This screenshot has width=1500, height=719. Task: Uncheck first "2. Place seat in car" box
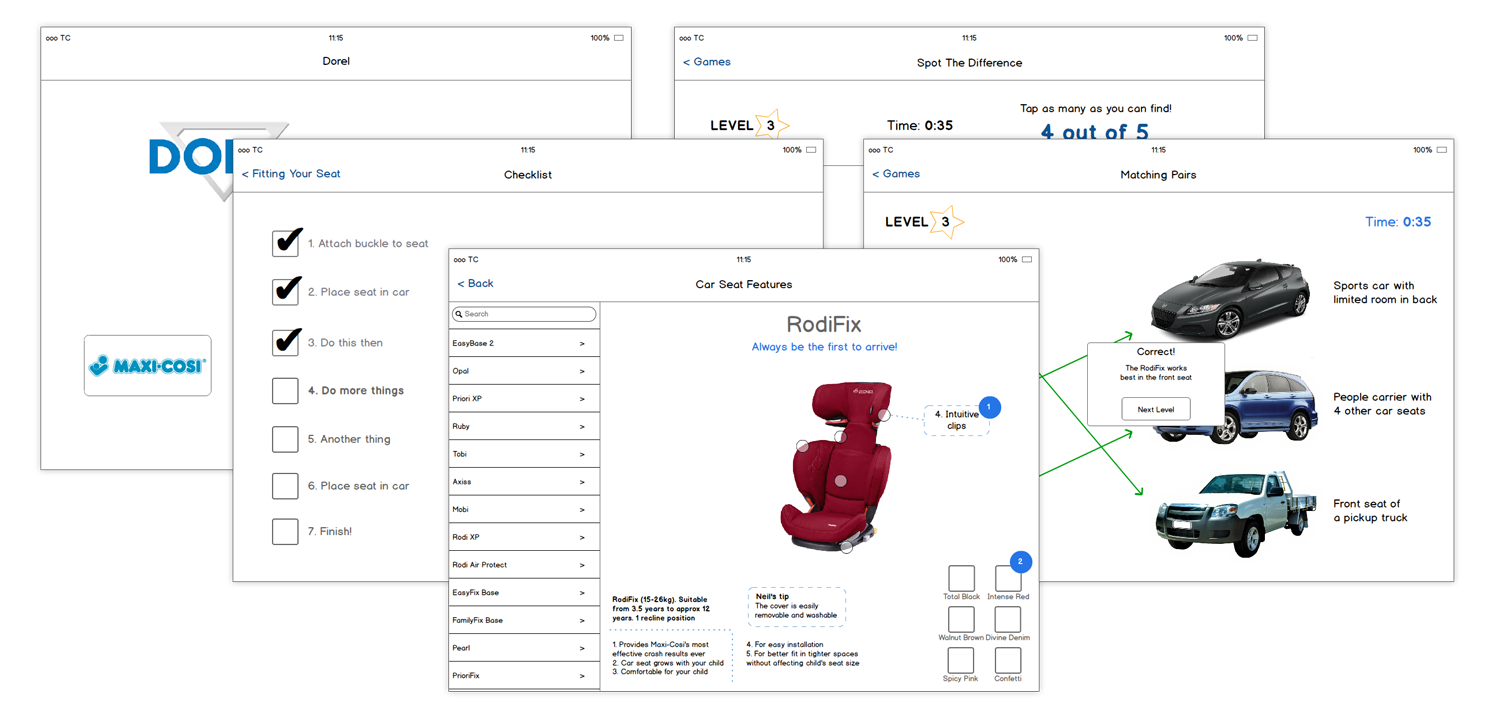pos(286,291)
